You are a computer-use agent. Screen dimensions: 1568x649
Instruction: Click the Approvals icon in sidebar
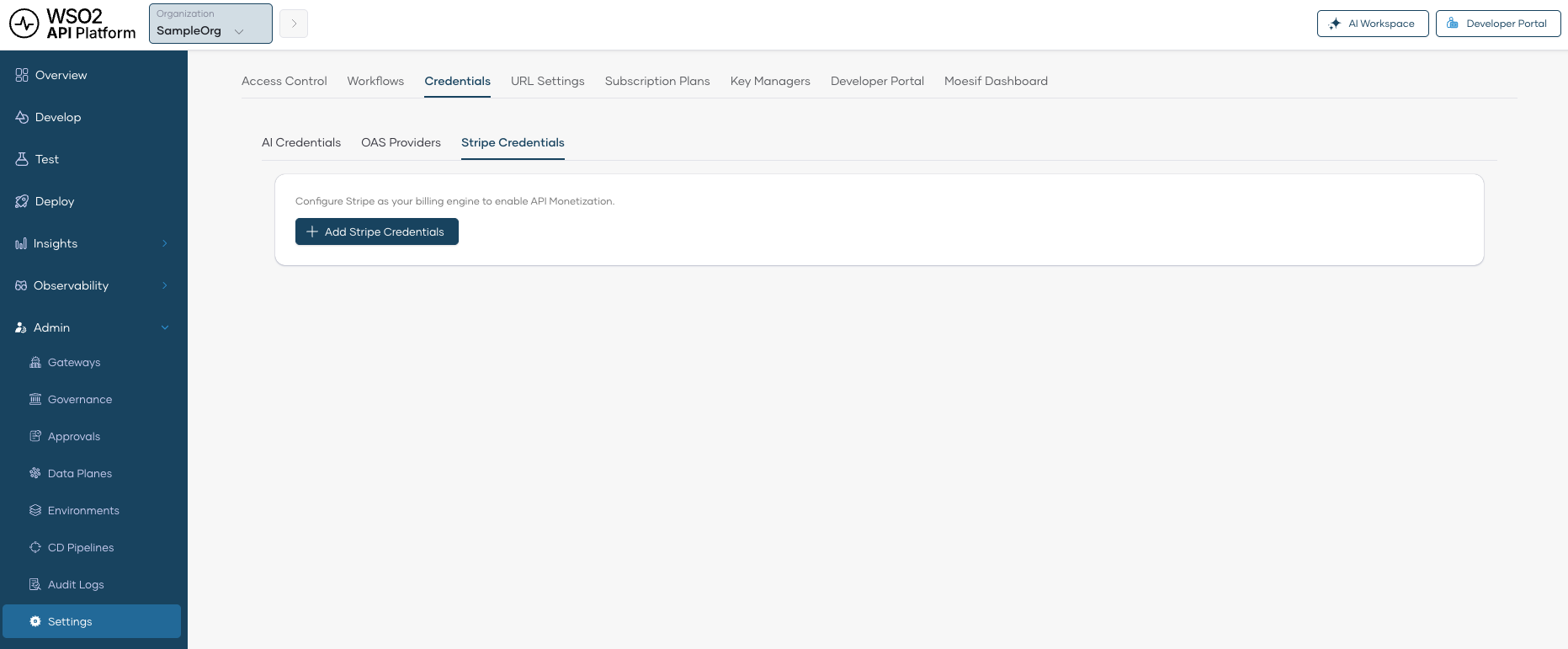tap(35, 437)
